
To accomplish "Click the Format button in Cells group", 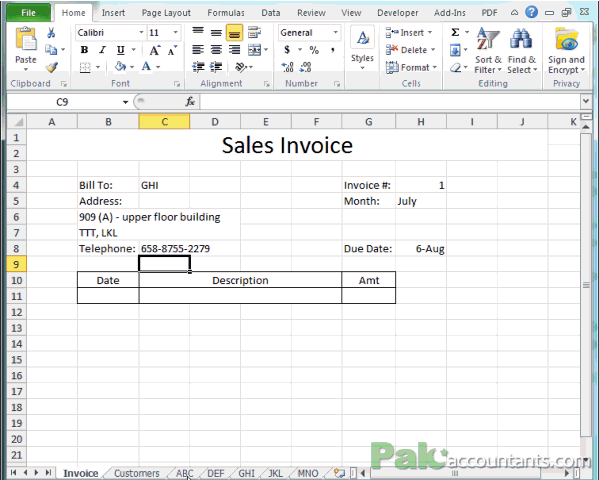I will (411, 67).
